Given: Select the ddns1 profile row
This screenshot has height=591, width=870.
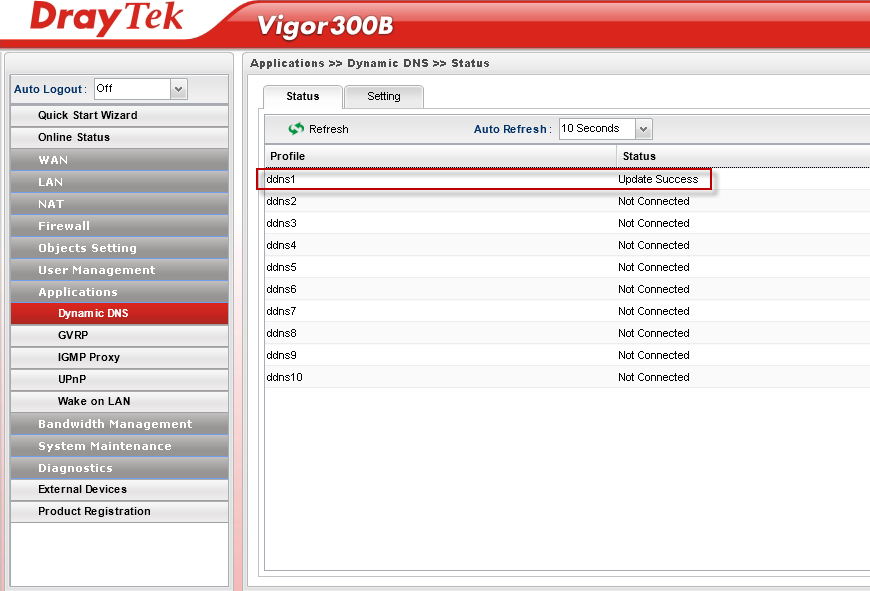Looking at the screenshot, I should pyautogui.click(x=282, y=179).
